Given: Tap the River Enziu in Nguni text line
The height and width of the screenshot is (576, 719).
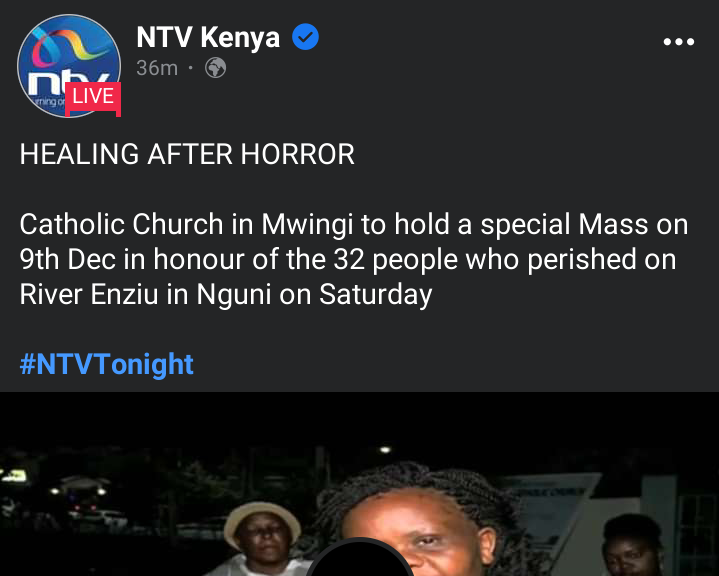Looking at the screenshot, I should click(x=226, y=294).
